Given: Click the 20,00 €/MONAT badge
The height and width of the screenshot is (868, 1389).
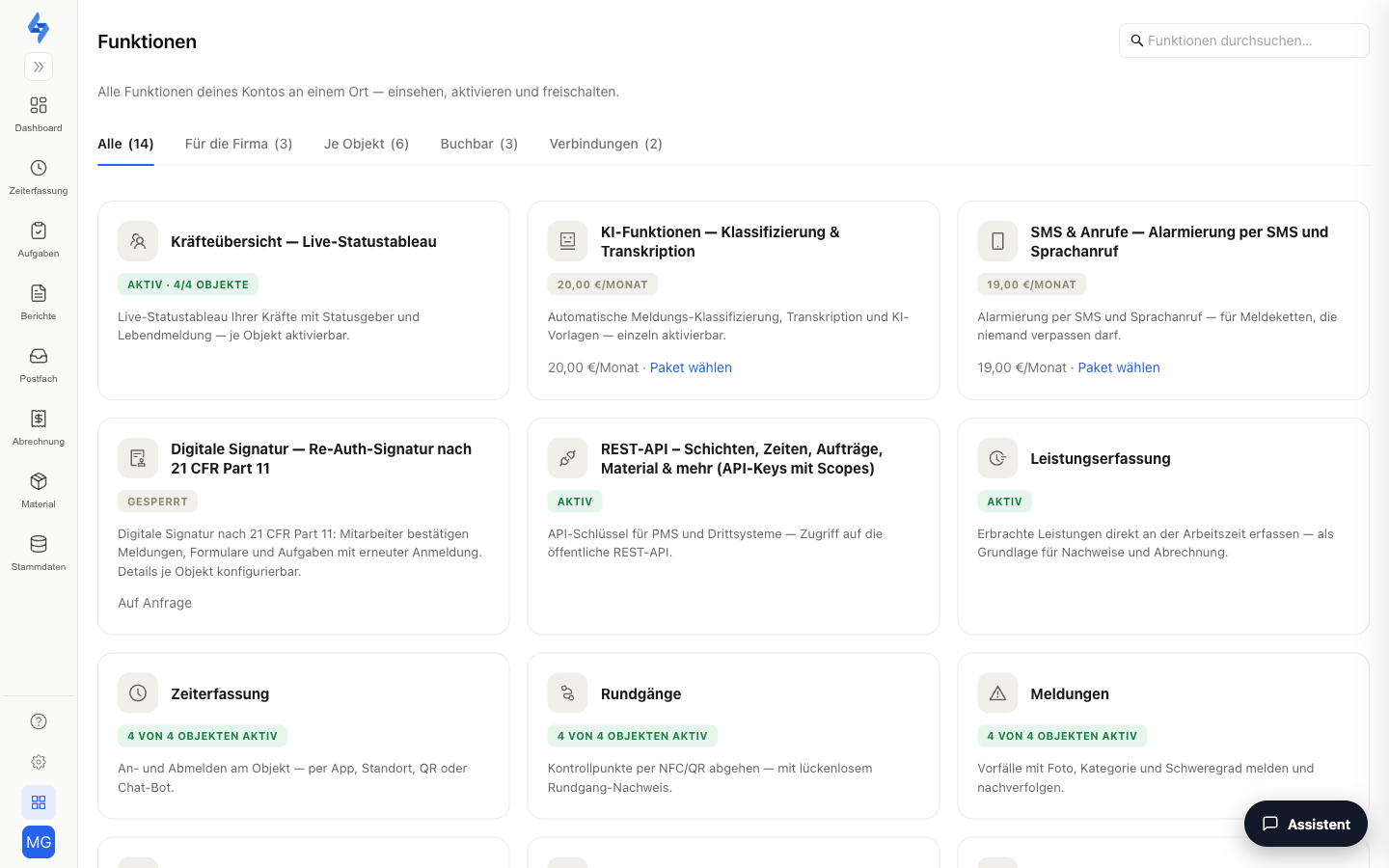Looking at the screenshot, I should click(603, 285).
